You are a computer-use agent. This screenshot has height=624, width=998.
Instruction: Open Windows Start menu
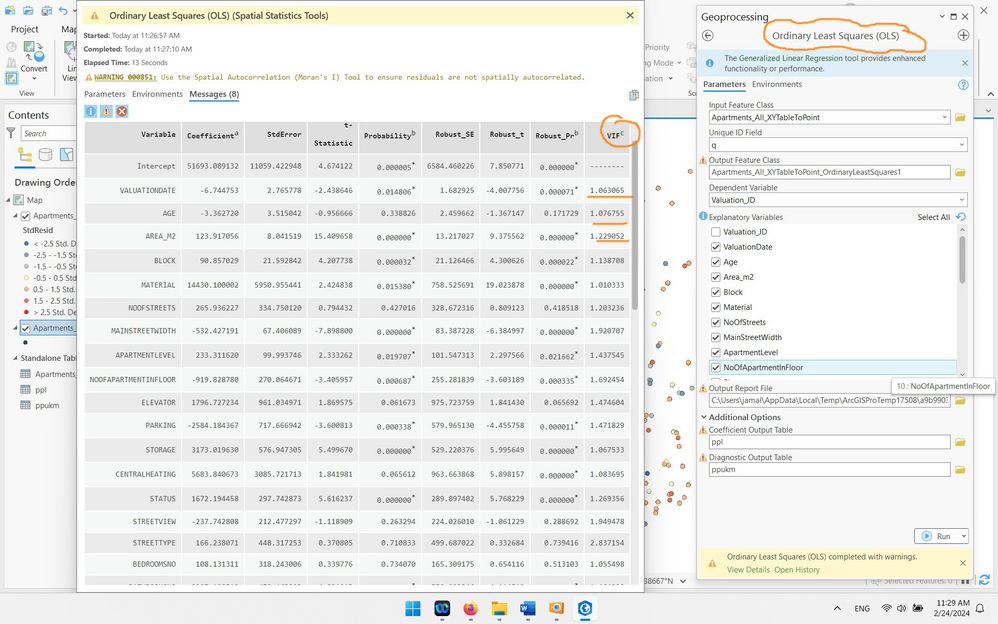click(x=412, y=609)
